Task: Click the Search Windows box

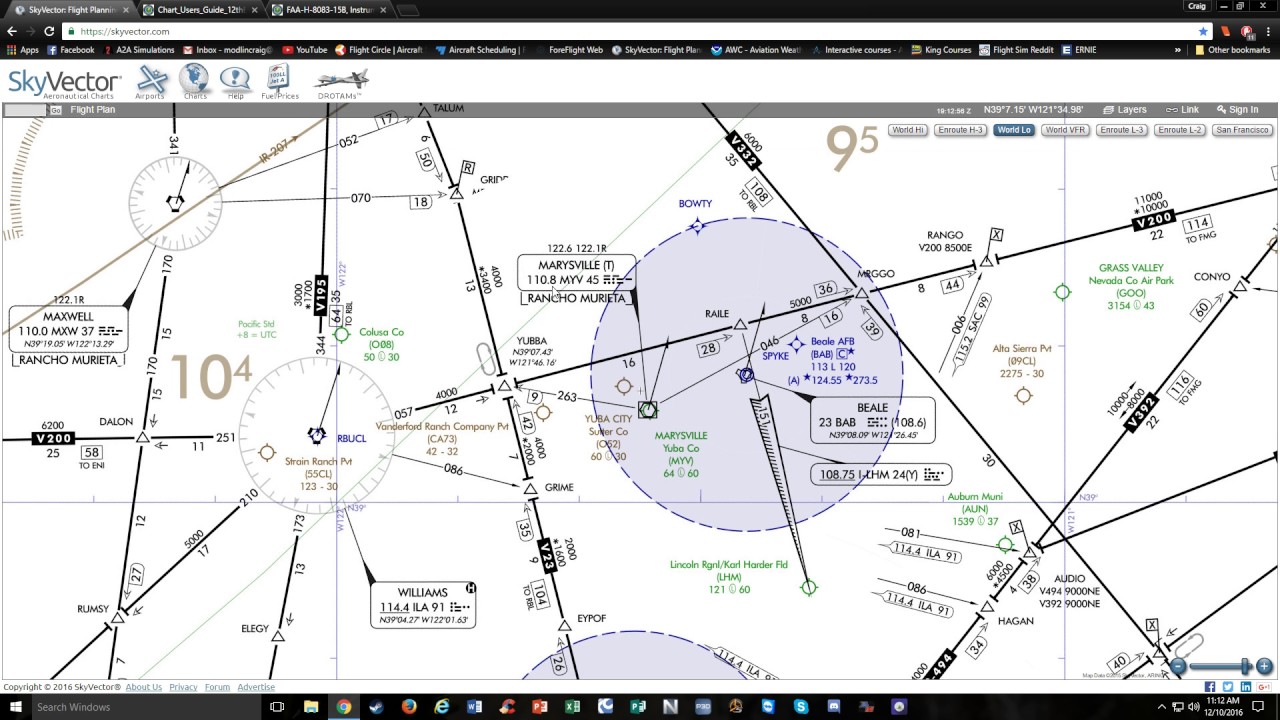Action: [x=145, y=707]
